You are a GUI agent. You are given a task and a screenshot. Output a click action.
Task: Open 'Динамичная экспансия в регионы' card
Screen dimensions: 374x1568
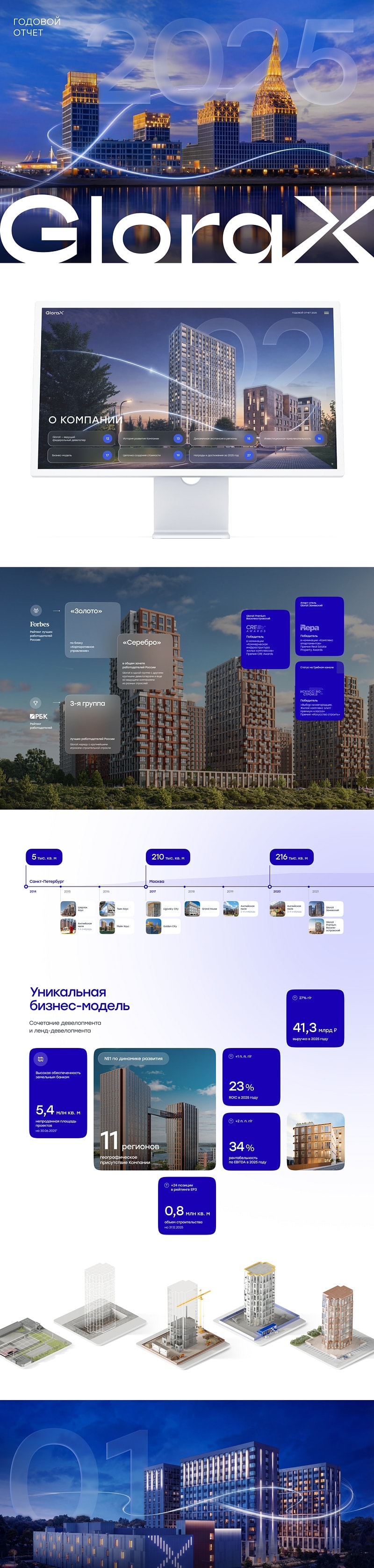click(x=223, y=438)
